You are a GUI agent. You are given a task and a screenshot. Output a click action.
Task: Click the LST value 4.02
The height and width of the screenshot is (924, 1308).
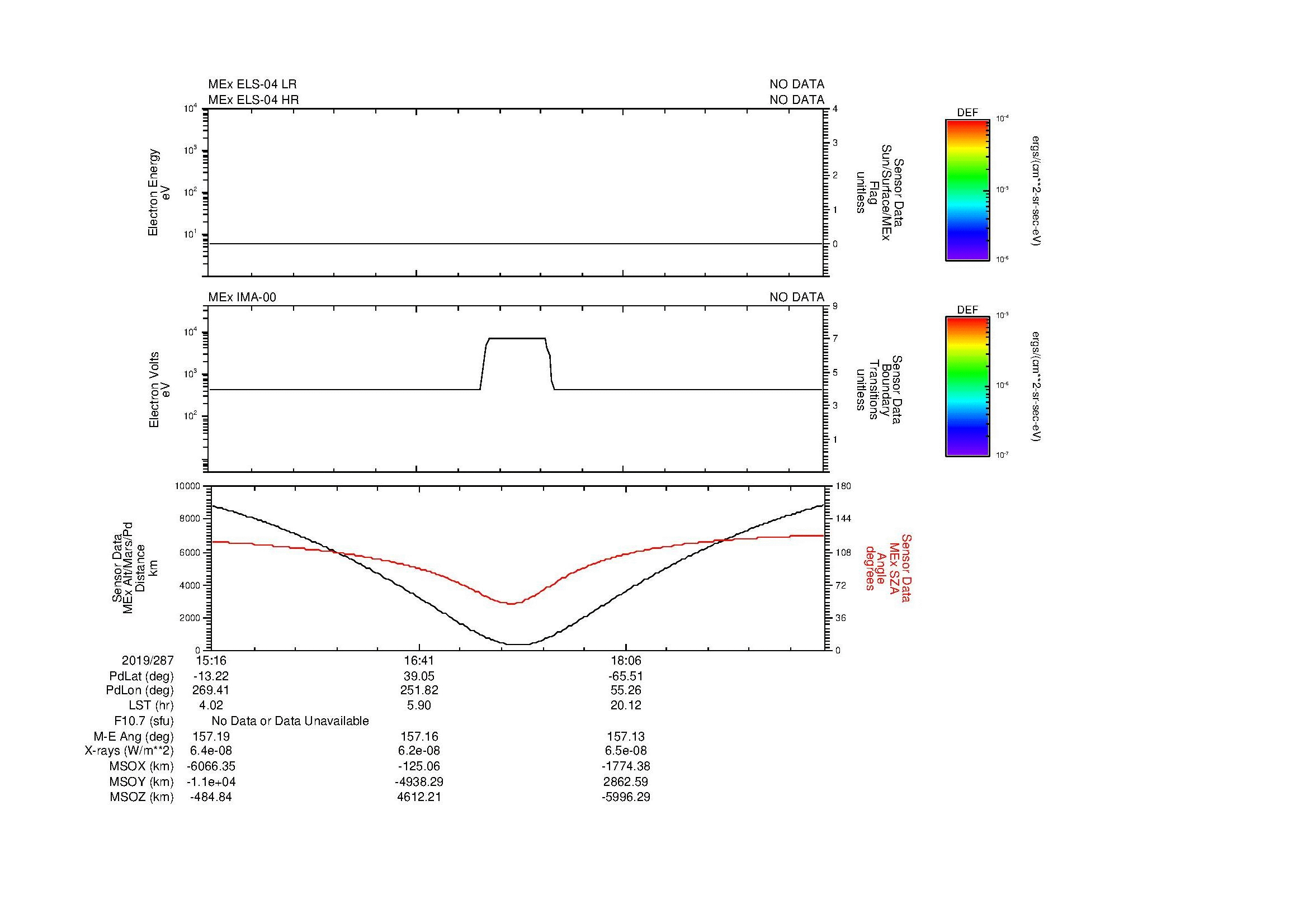click(x=210, y=705)
